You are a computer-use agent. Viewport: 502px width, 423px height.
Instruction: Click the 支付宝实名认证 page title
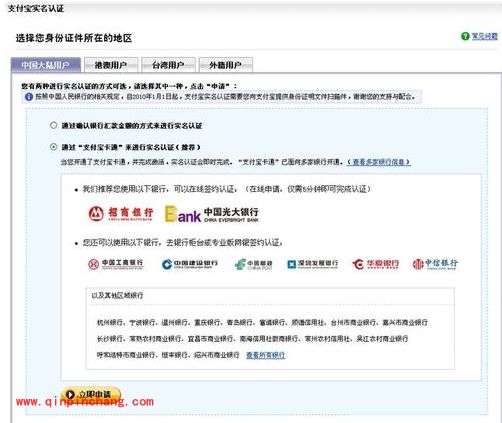36,8
